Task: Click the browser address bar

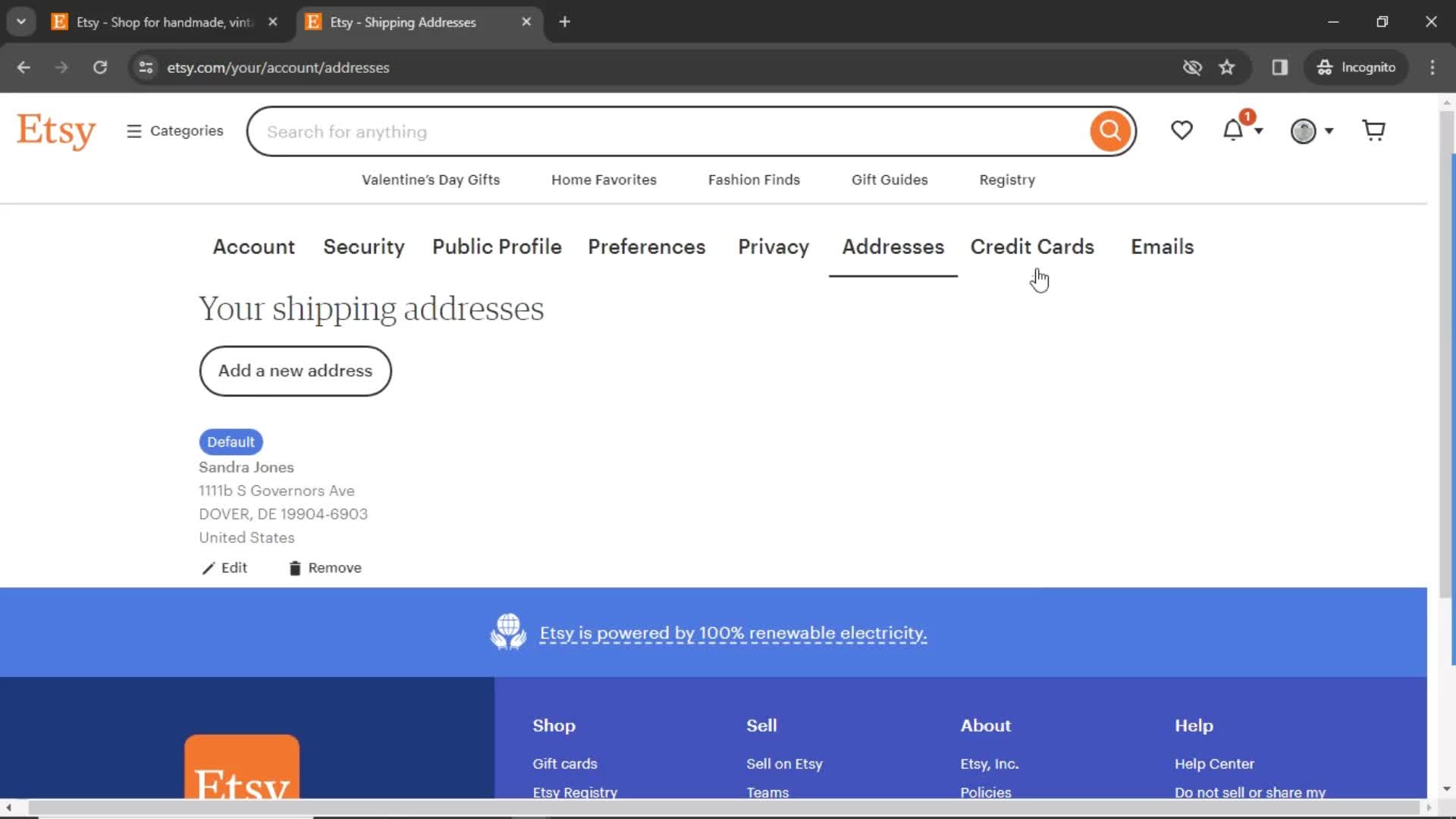Action: coord(278,67)
